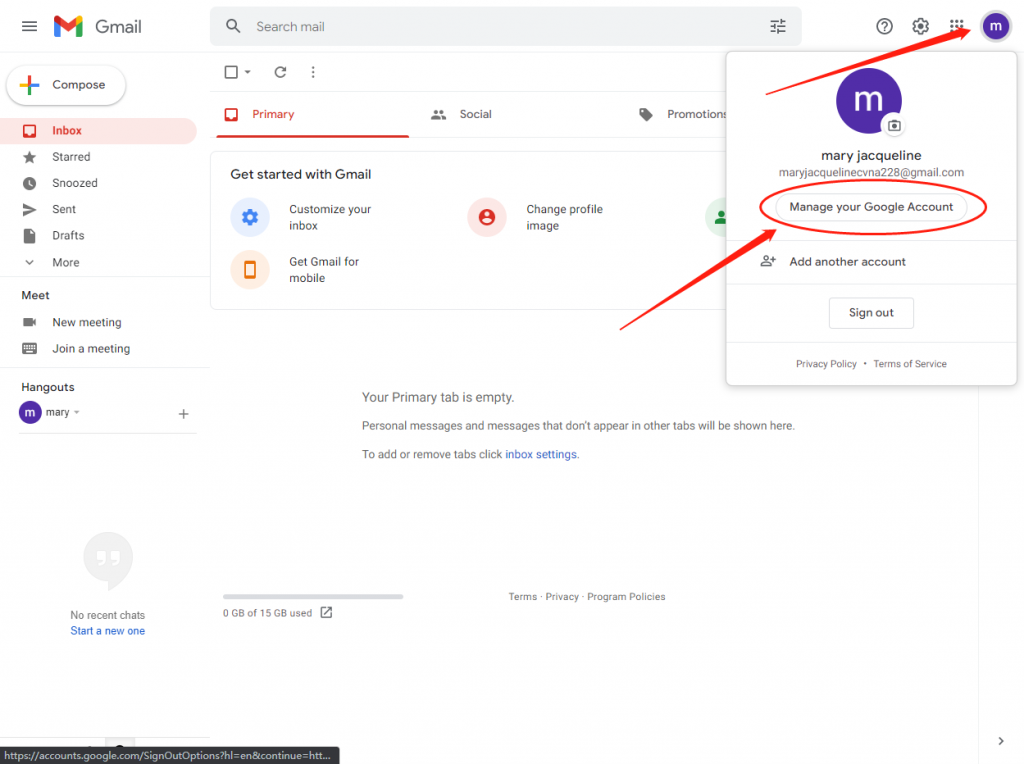Click Manage your Google Account button
Screen dimensions: 1024x764
[871, 207]
